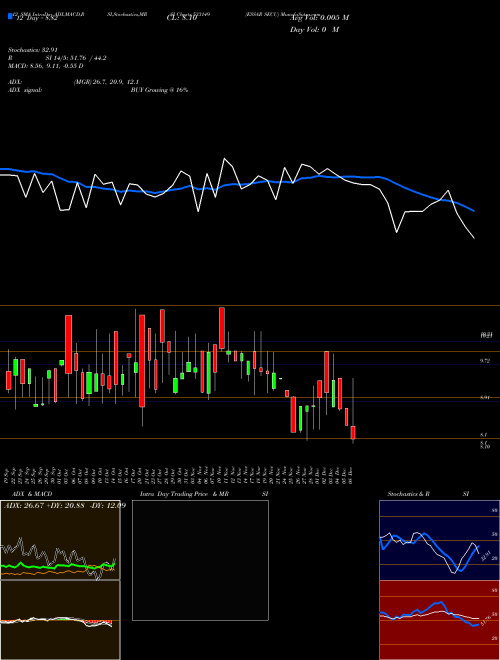
Task: Open the empty intraday trading price panel
Action: pos(200,560)
